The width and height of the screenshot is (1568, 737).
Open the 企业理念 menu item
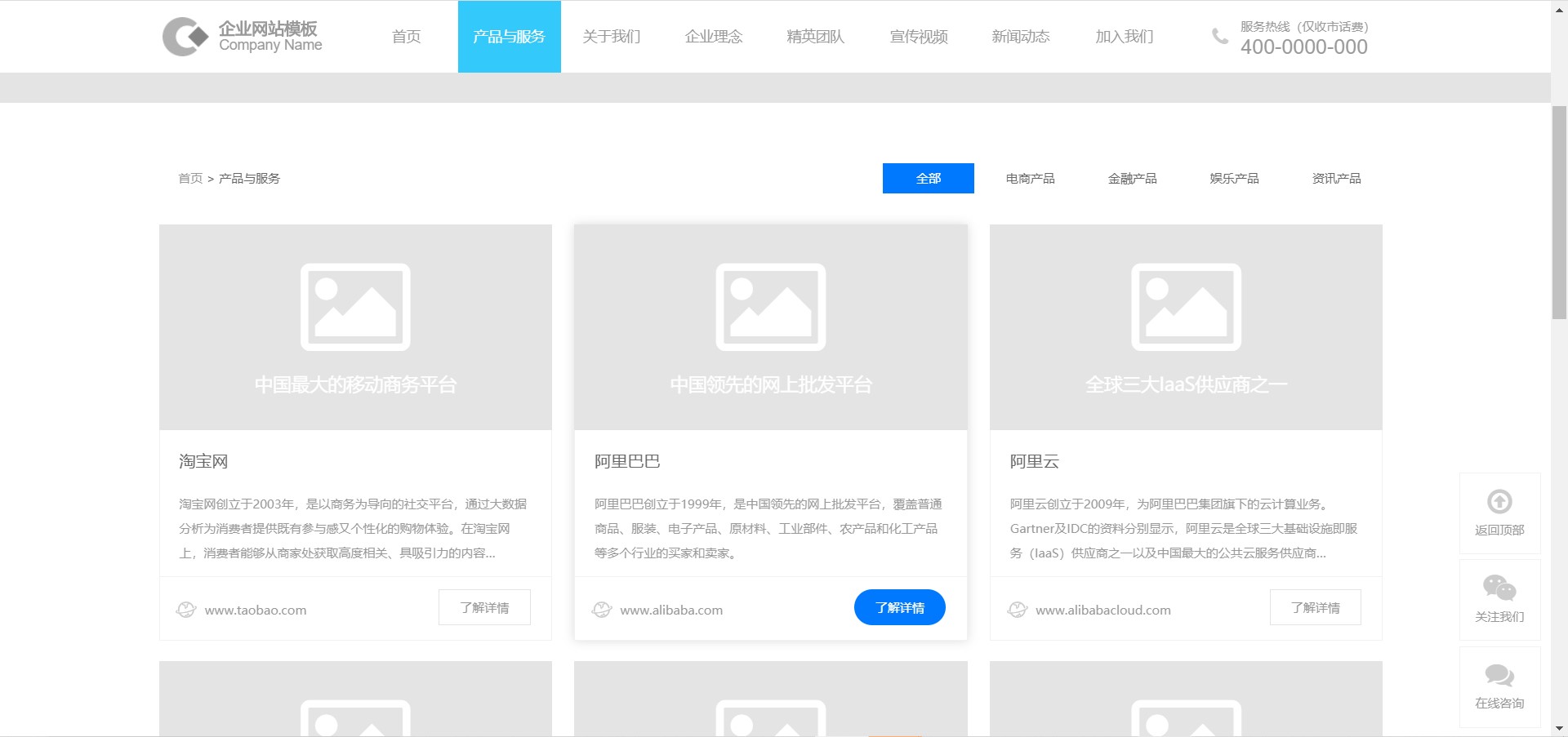pyautogui.click(x=714, y=37)
